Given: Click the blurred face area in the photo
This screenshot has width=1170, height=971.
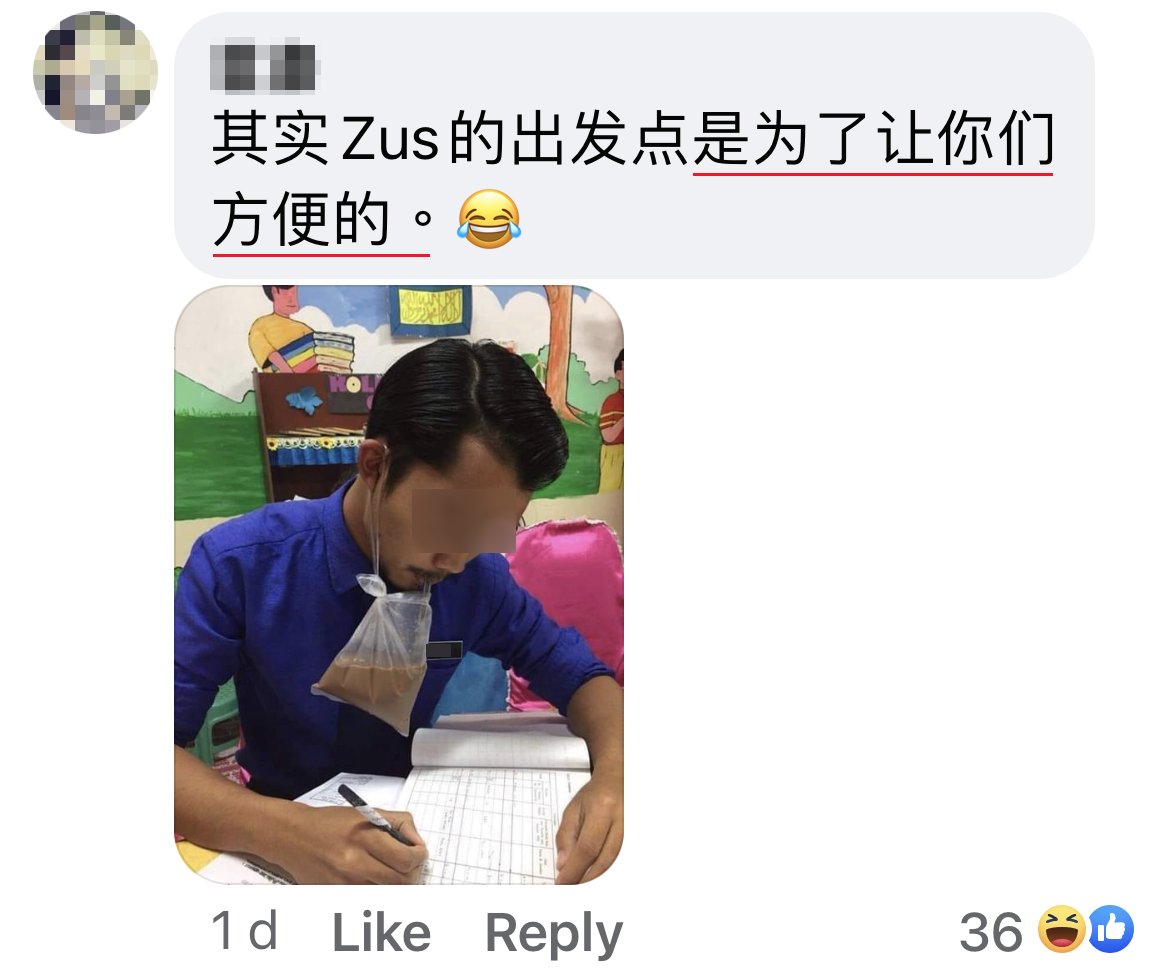Looking at the screenshot, I should click(463, 520).
